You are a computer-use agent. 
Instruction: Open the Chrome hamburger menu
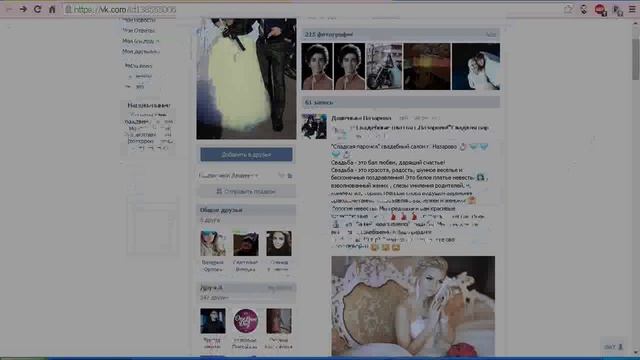[x=632, y=9]
